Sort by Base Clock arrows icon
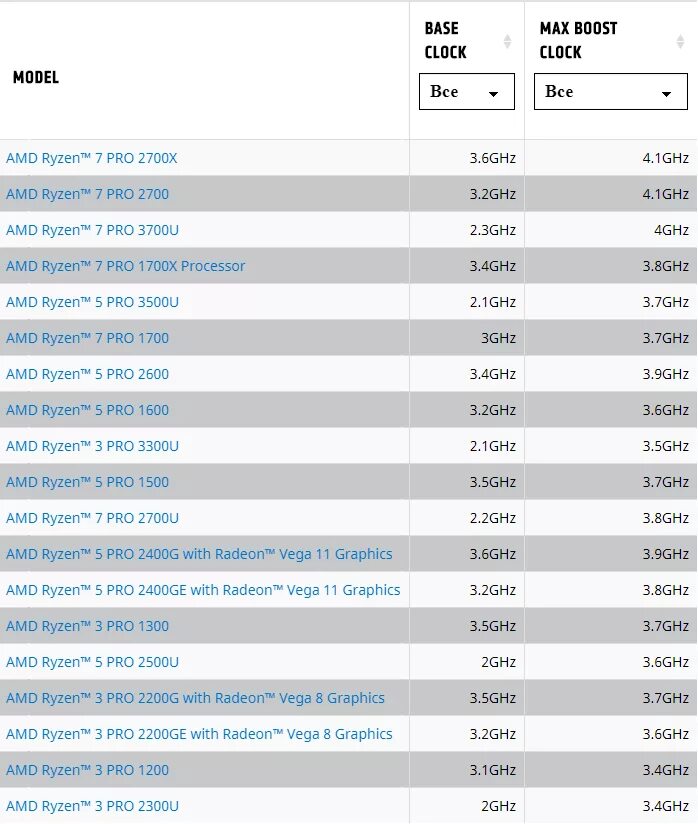Viewport: 698px width, 824px height. click(x=507, y=41)
